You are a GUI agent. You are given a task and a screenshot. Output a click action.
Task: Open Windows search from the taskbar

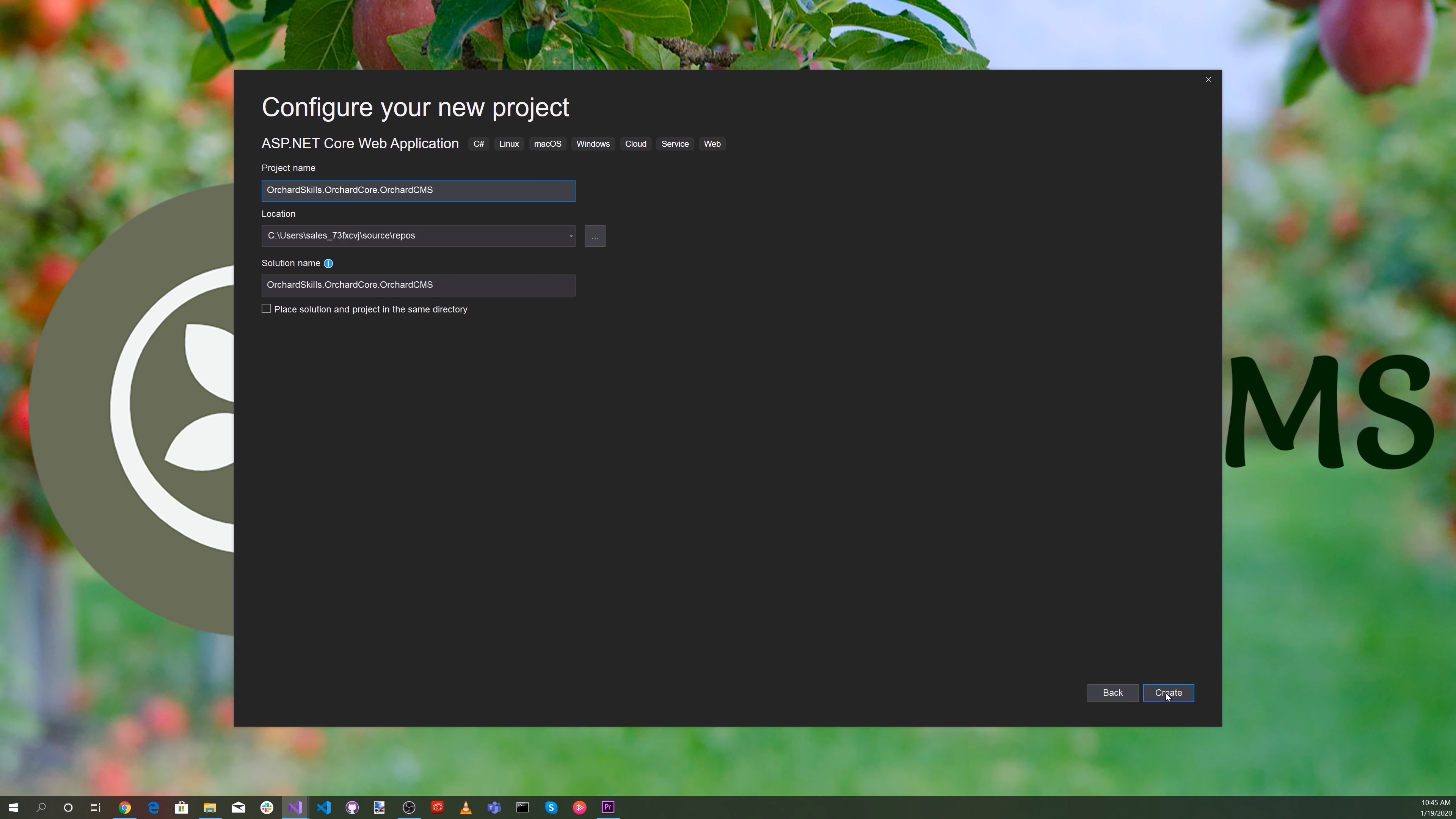click(41, 807)
